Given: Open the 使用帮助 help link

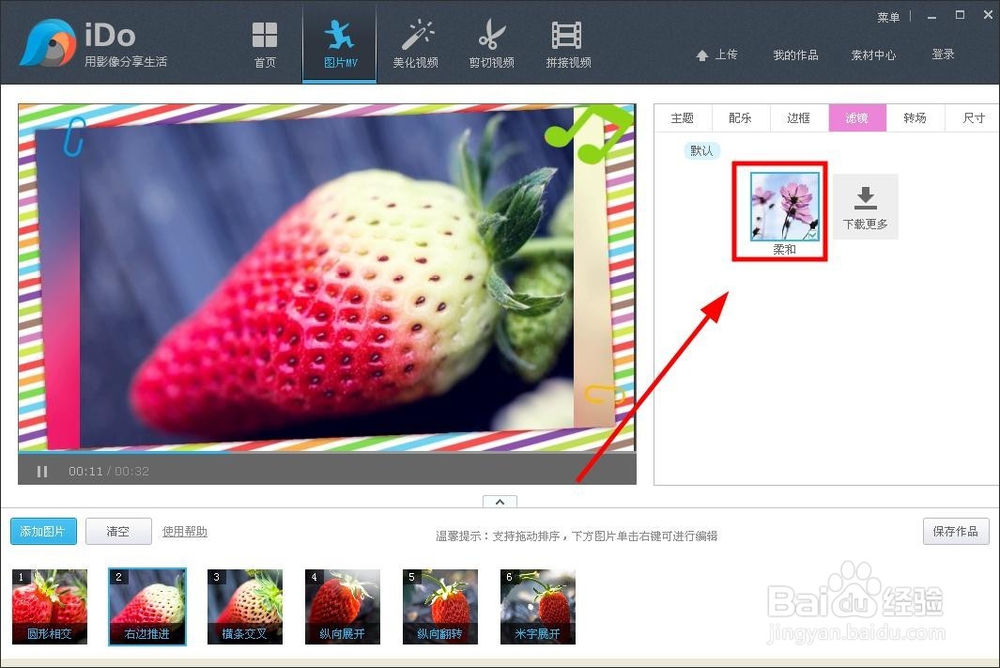Looking at the screenshot, I should [183, 533].
